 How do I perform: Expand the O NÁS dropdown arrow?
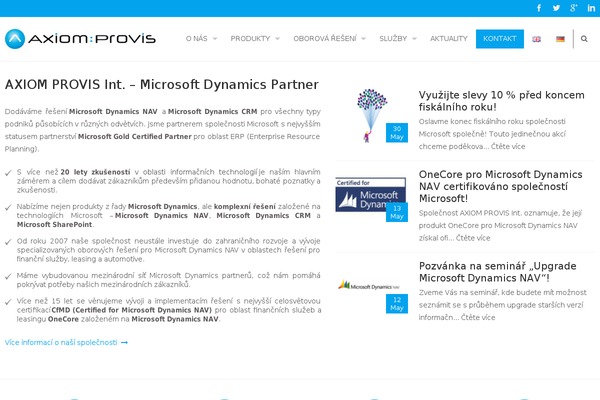215,39
